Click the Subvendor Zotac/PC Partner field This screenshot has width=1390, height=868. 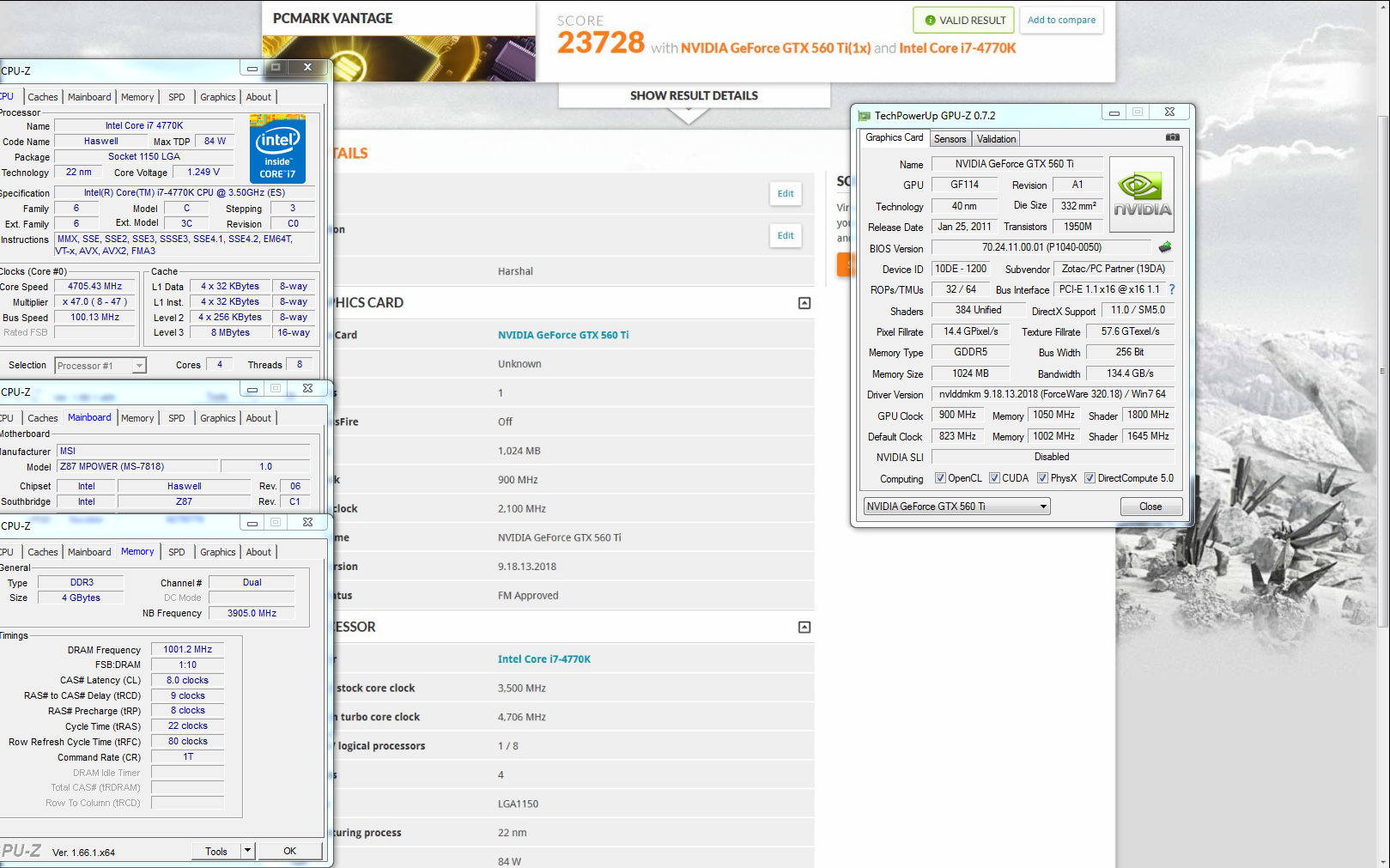(1114, 269)
